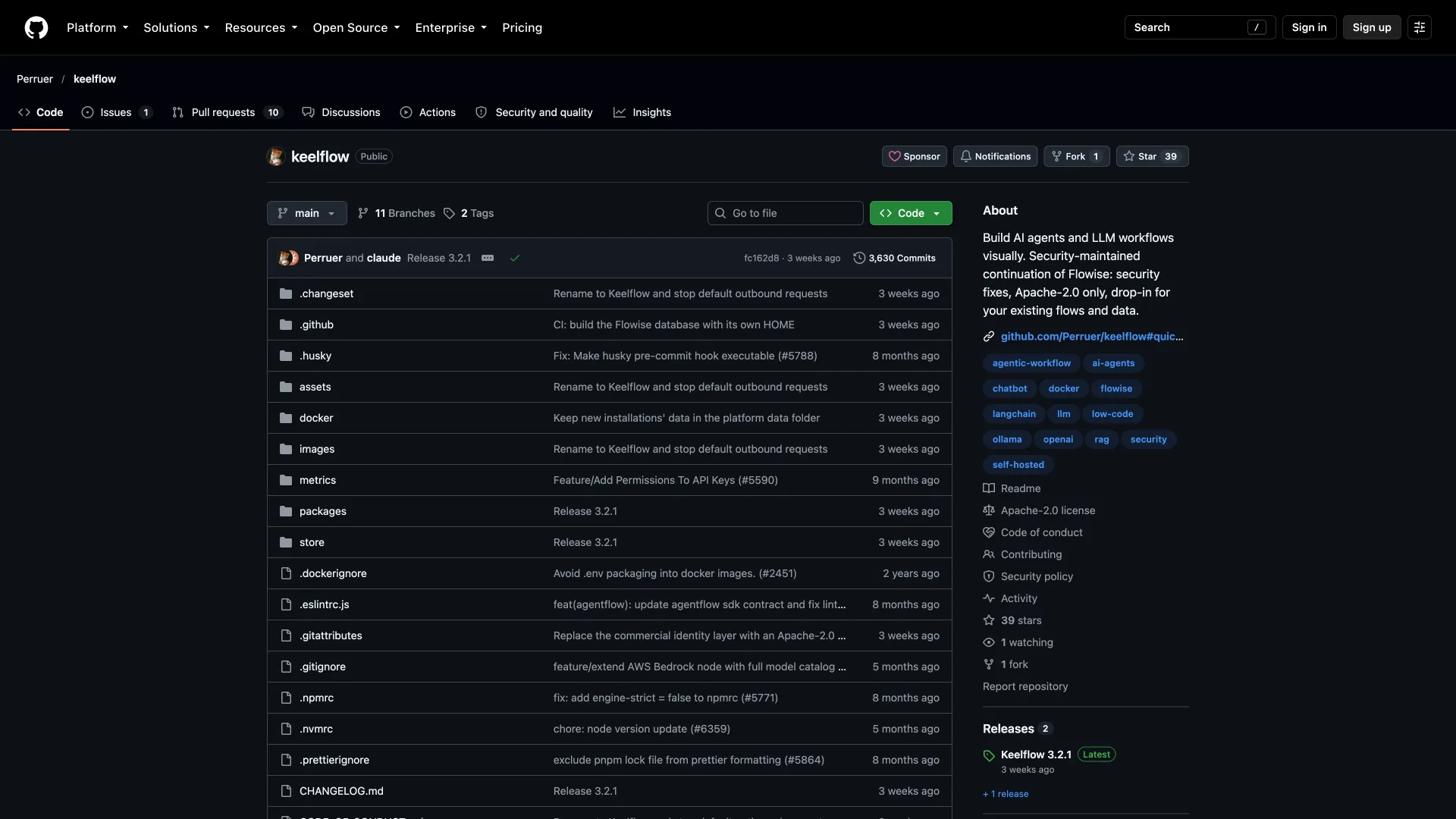The width and height of the screenshot is (1456, 819).
Task: Switch to the Issues tab
Action: coord(117,112)
